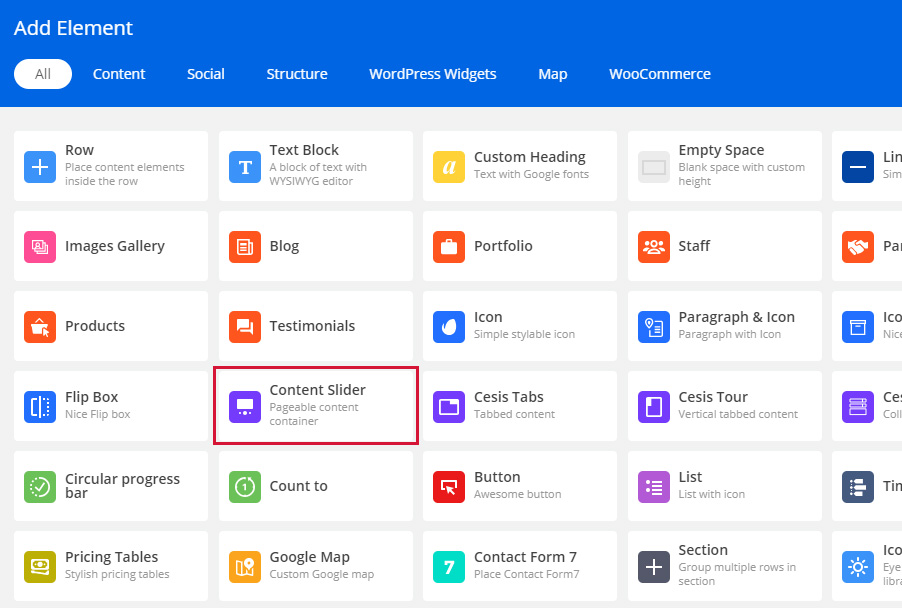Add the Cesis Tabs element
The height and width of the screenshot is (608, 902).
tap(520, 405)
